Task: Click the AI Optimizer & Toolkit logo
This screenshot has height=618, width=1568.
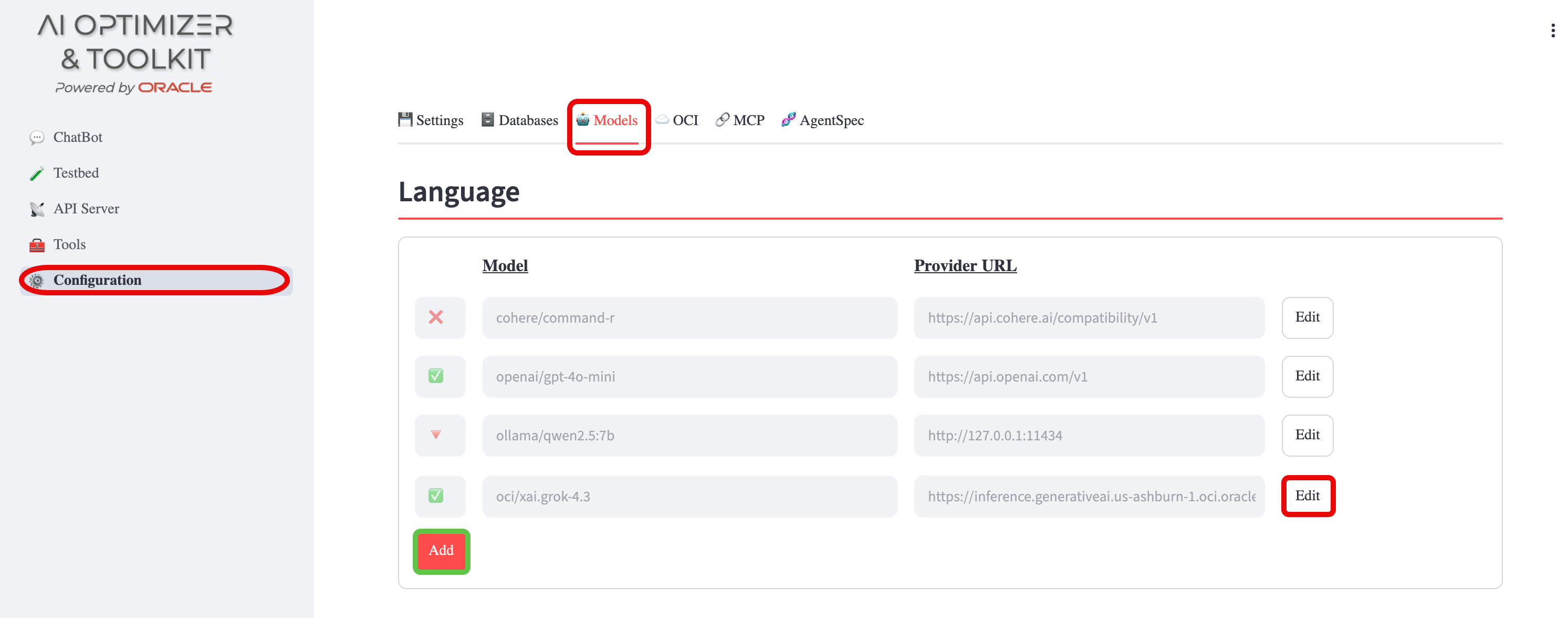Action: pos(134,54)
